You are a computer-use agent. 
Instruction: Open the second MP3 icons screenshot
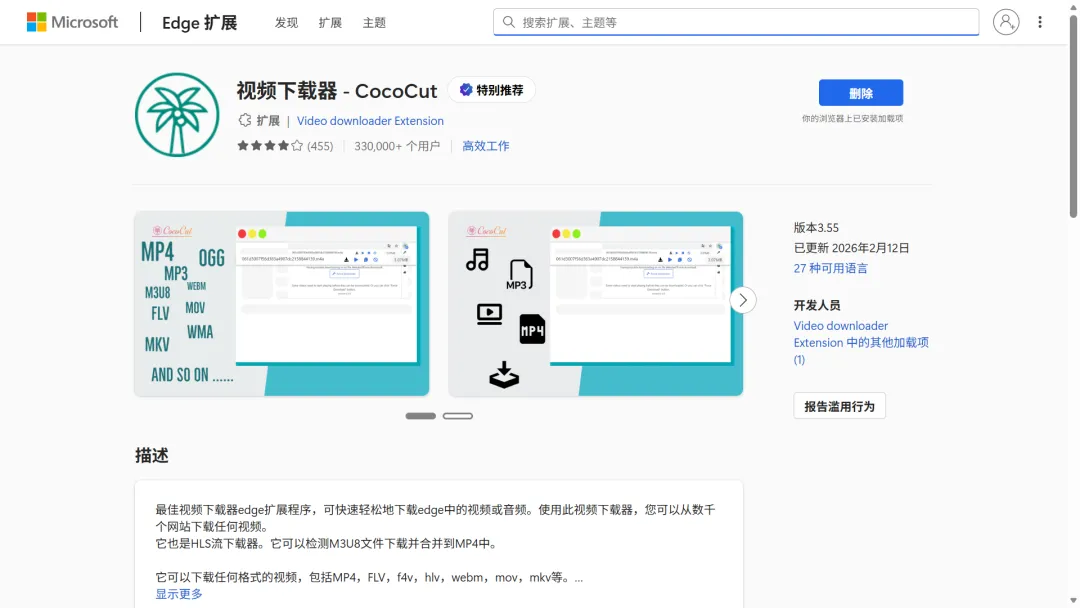tap(596, 304)
